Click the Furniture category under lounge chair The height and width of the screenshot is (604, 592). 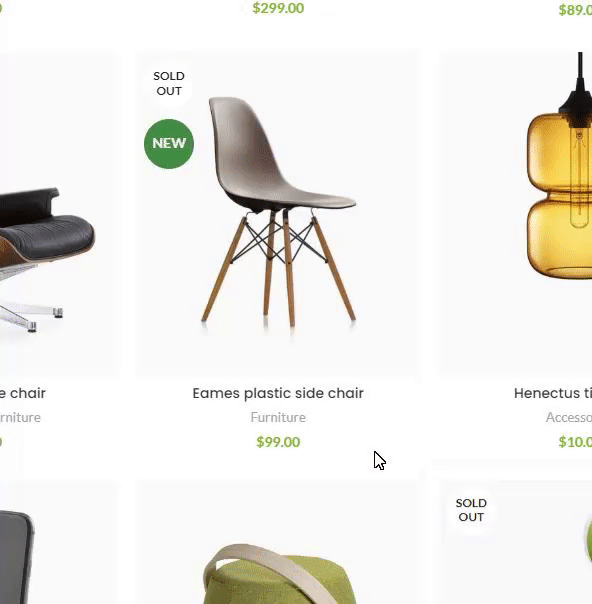click(20, 417)
